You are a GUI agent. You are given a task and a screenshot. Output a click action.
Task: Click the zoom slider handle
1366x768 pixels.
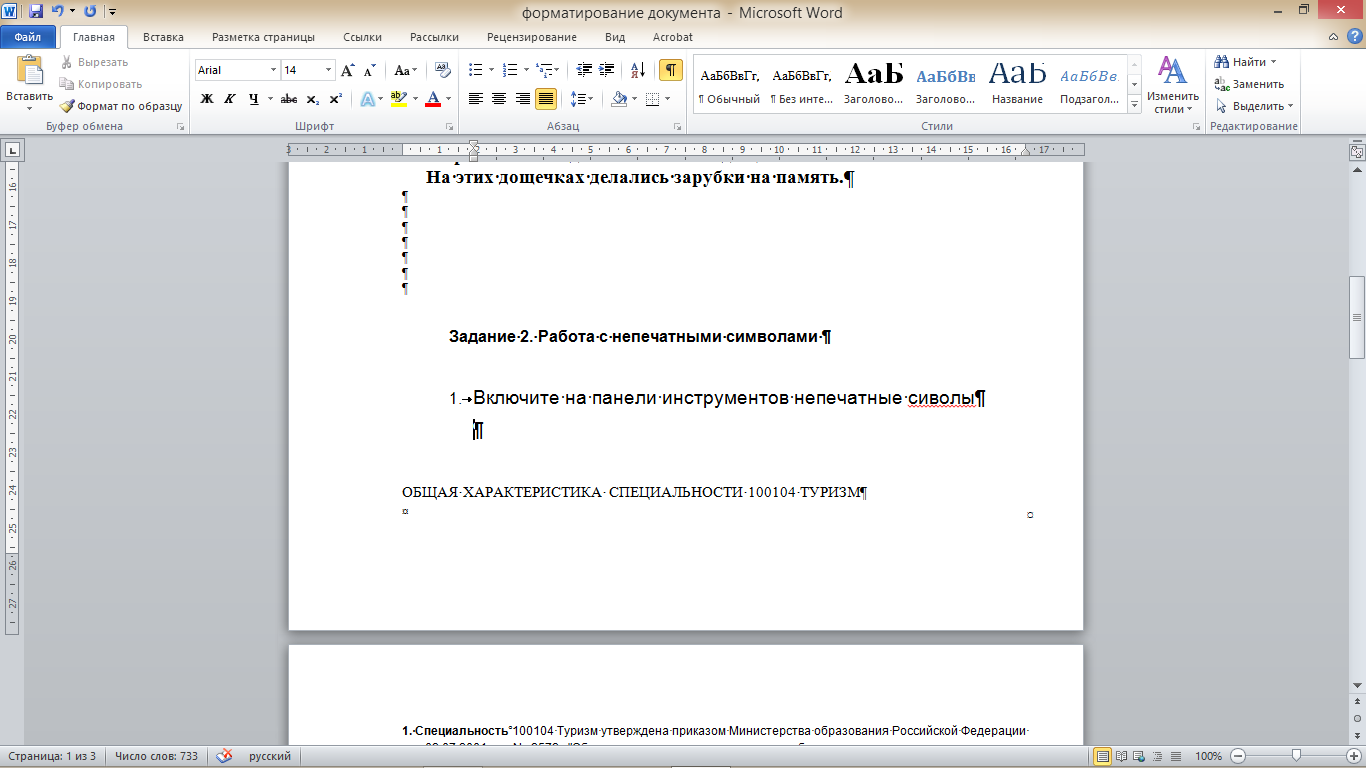1297,756
